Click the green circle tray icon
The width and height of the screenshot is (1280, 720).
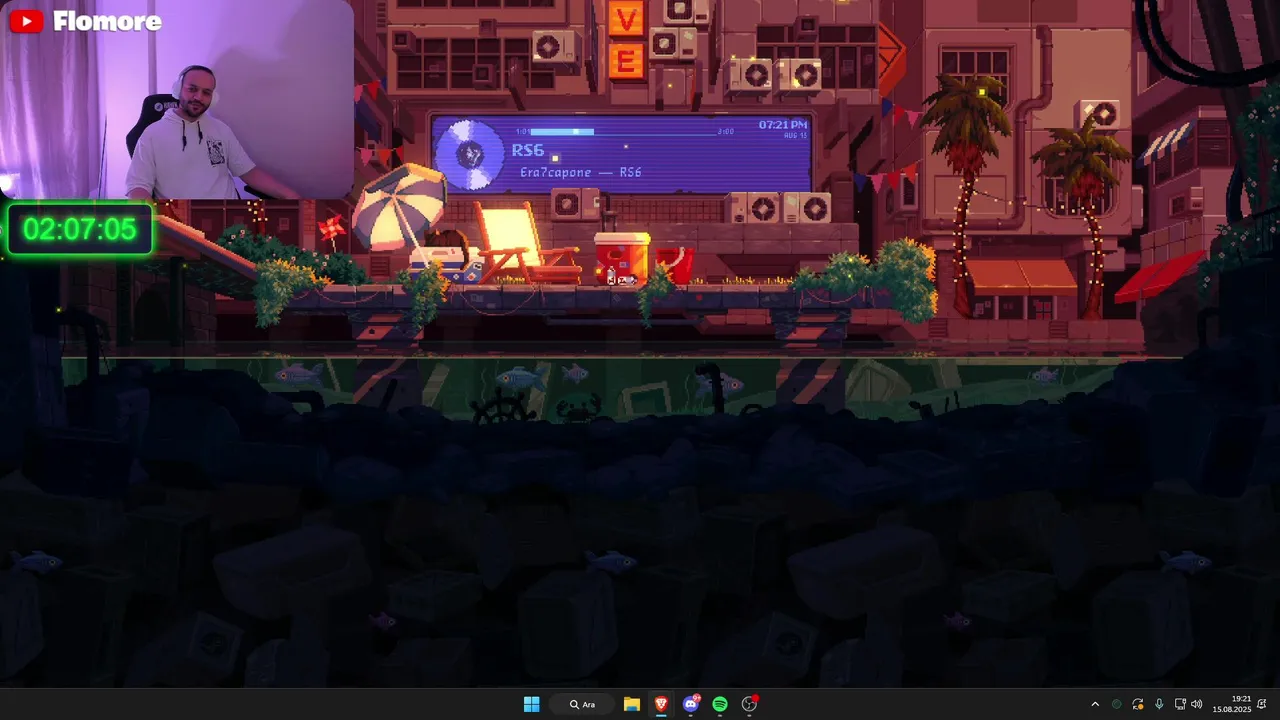tap(1117, 704)
